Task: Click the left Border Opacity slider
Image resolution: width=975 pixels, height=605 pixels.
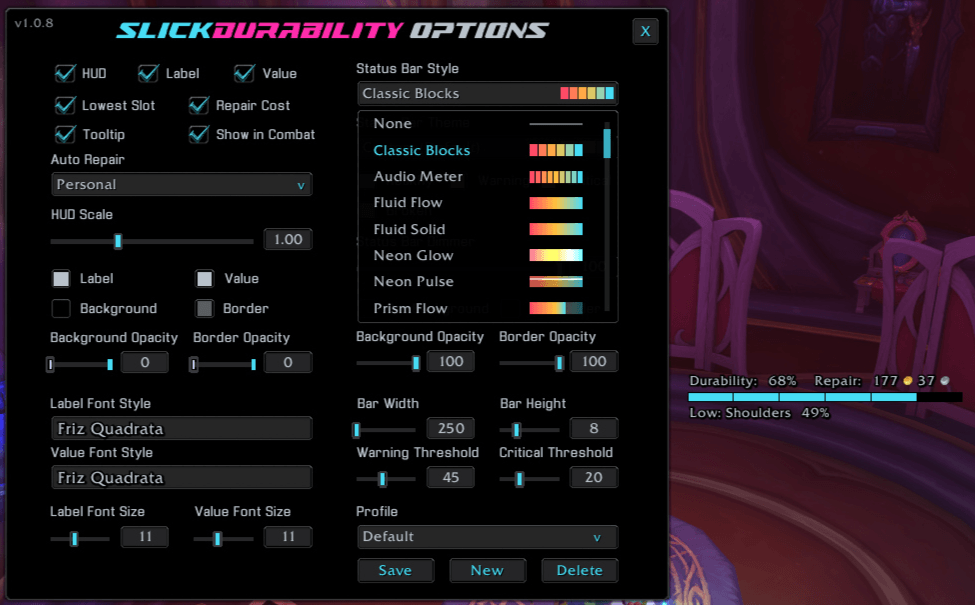Action: click(223, 364)
